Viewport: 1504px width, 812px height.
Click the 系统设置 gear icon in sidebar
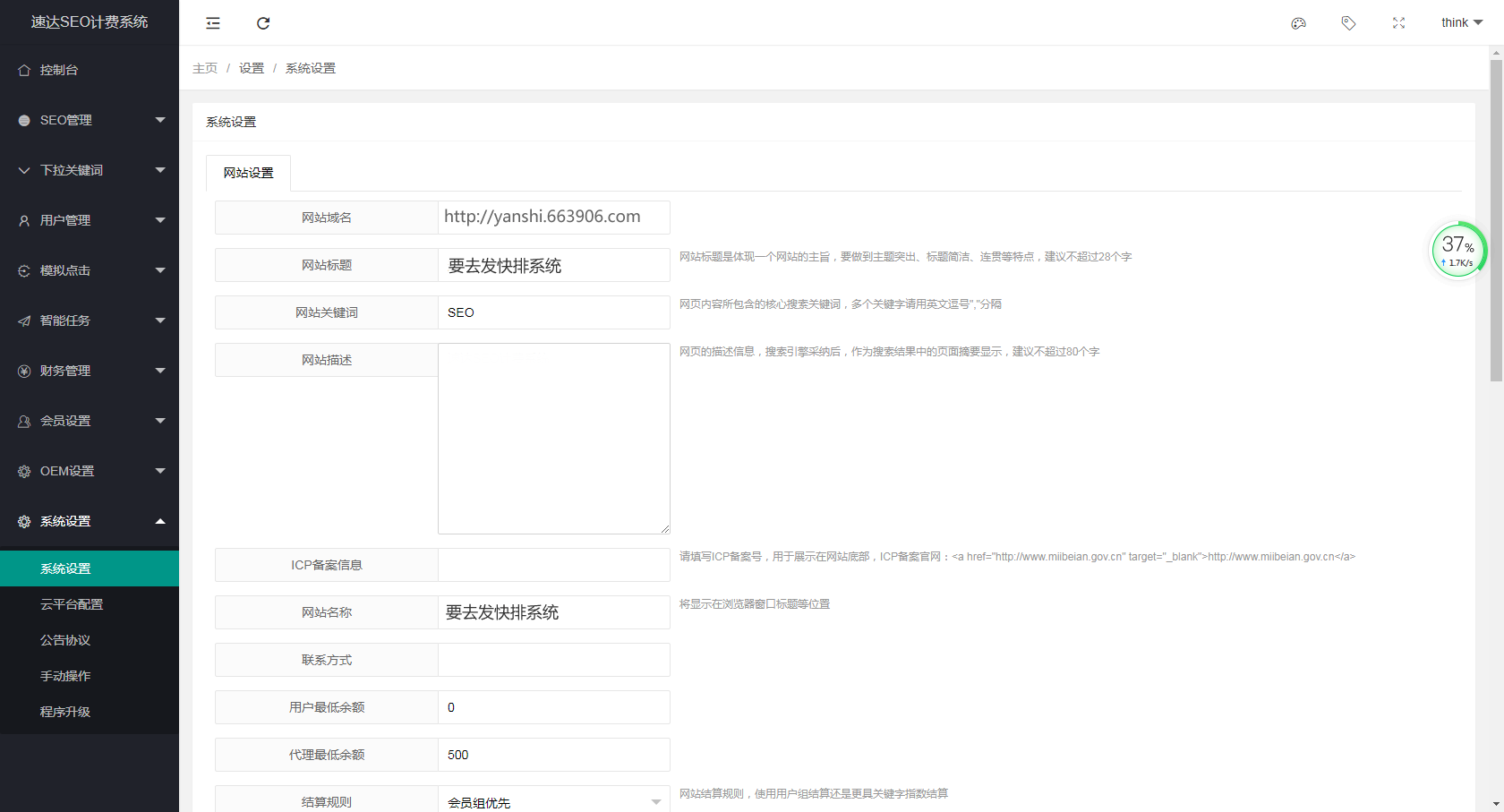pos(24,521)
